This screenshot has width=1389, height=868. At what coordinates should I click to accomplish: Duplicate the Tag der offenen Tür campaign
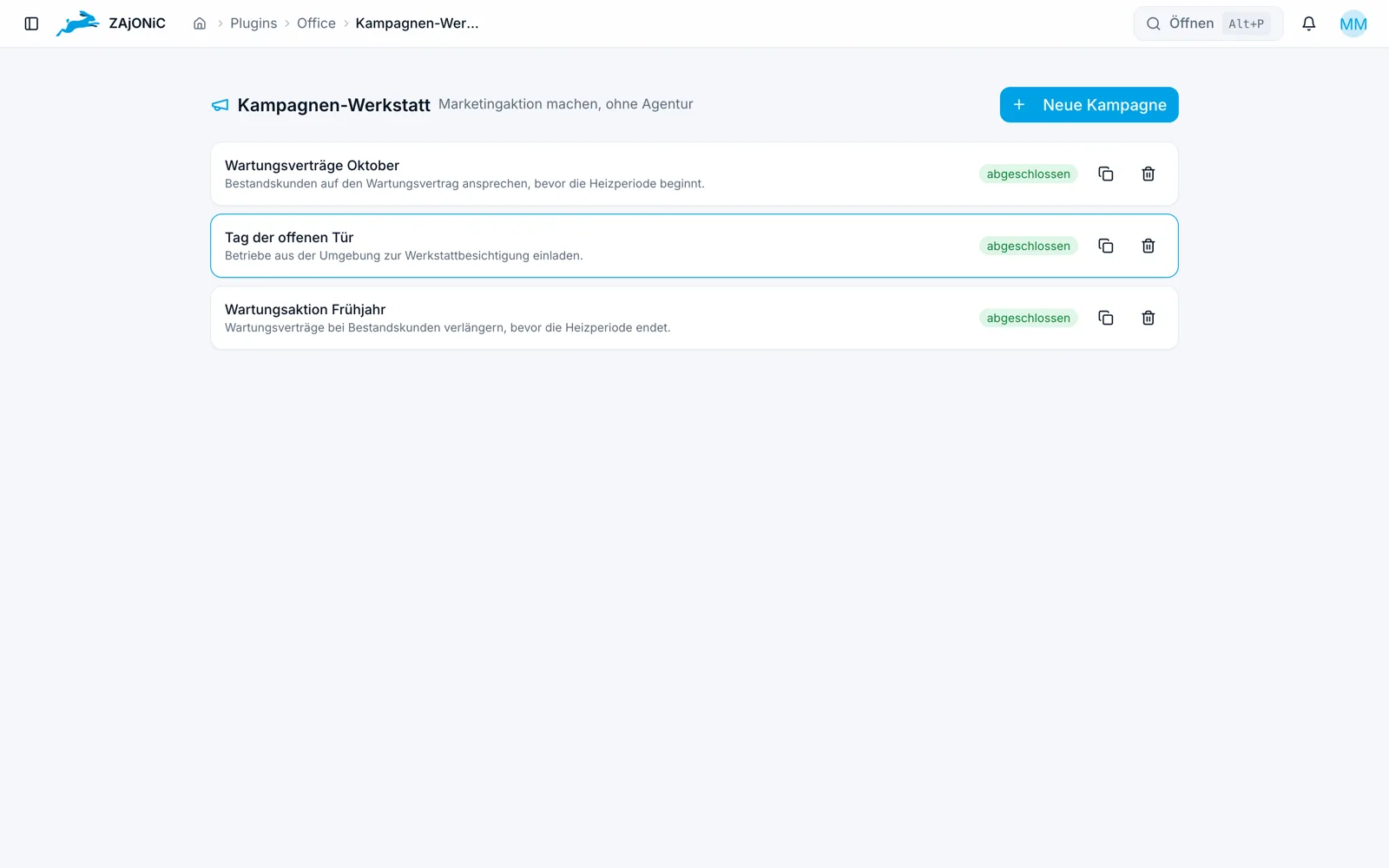(1105, 246)
